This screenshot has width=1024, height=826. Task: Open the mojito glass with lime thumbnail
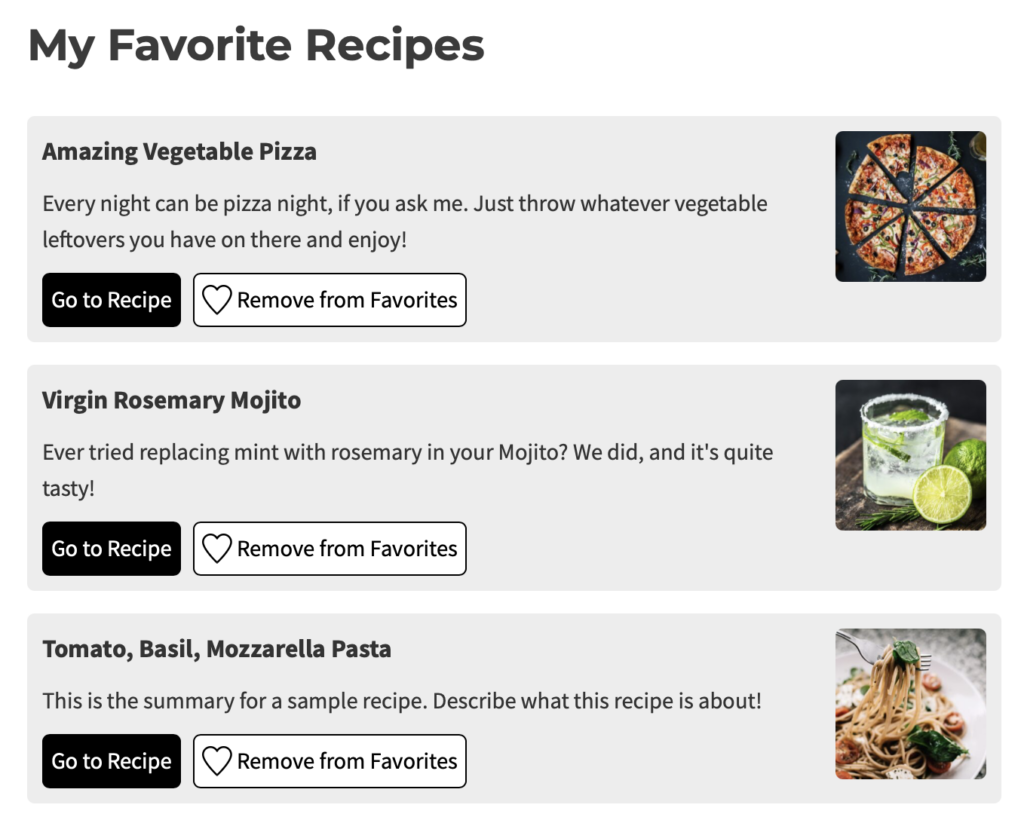coord(910,455)
